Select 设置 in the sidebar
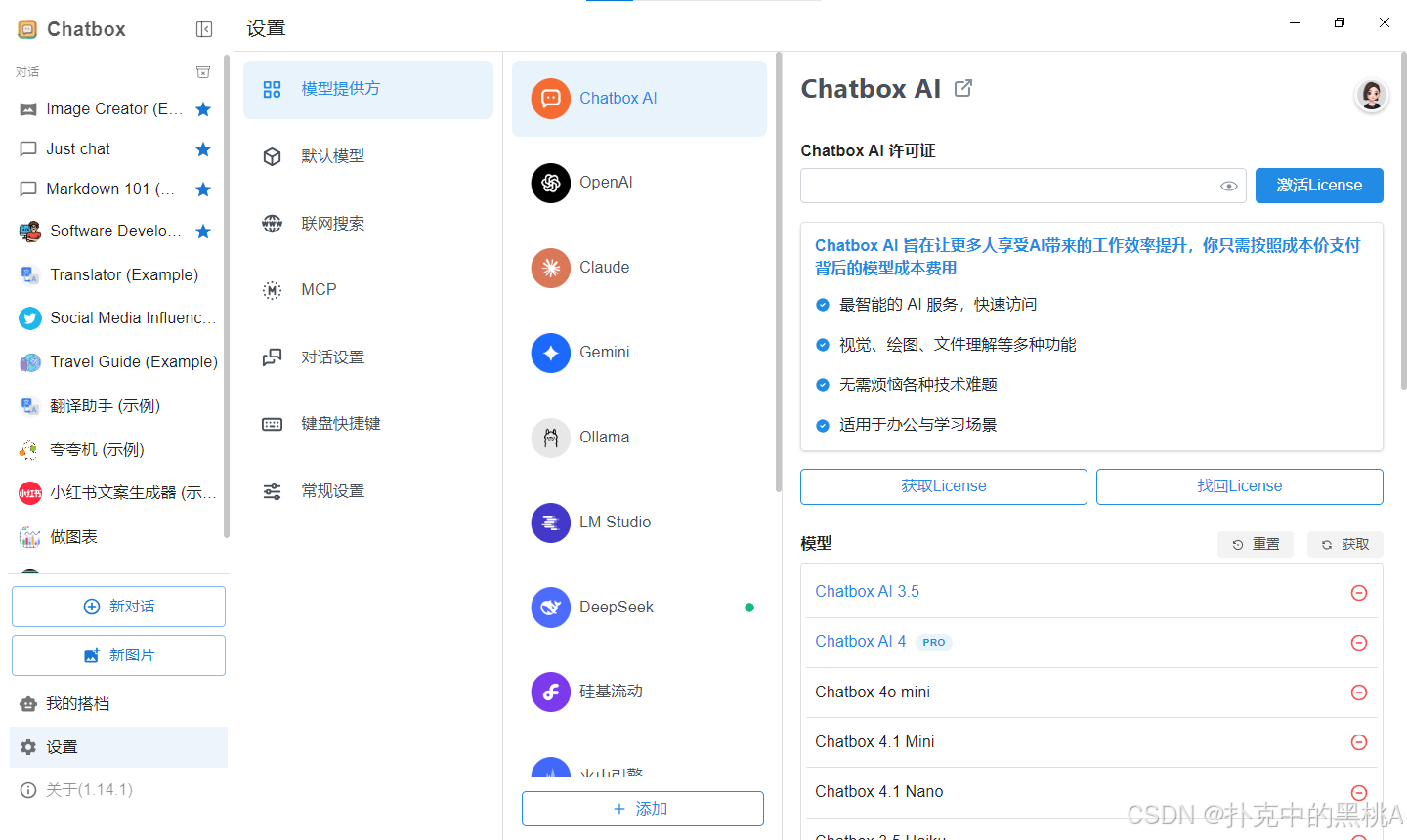The height and width of the screenshot is (840, 1407). (x=118, y=747)
